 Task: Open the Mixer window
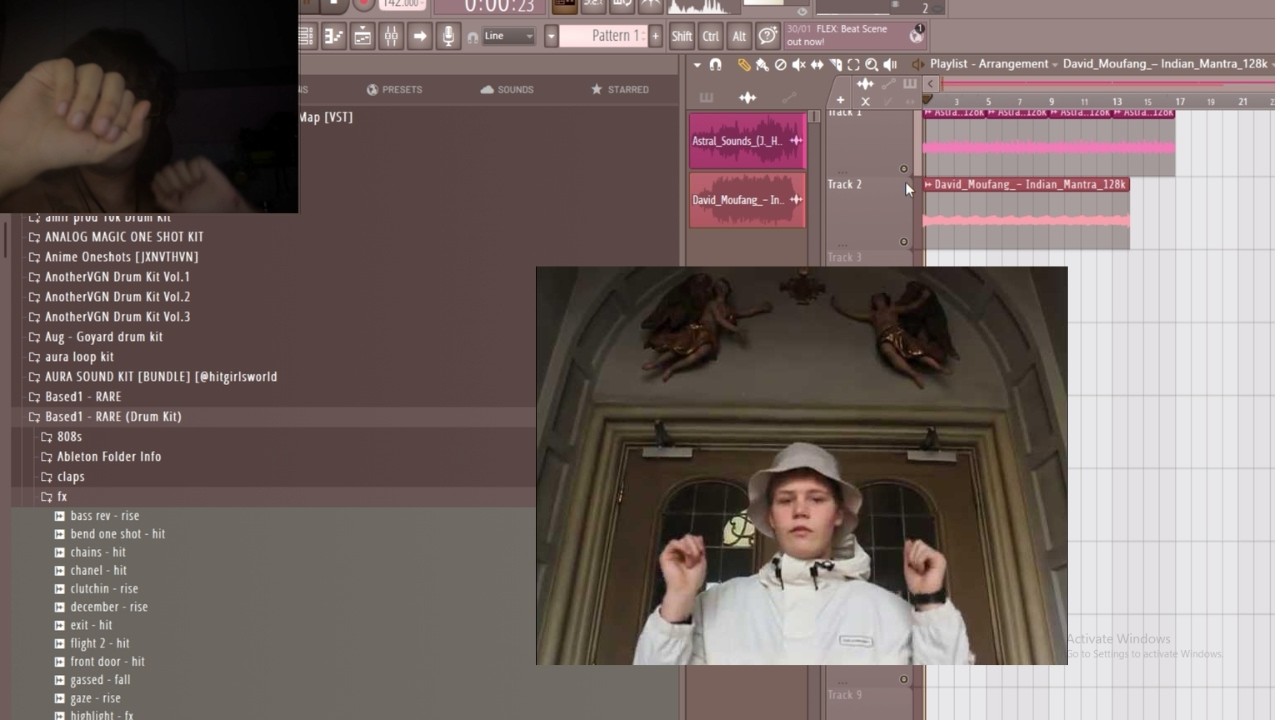click(x=391, y=36)
